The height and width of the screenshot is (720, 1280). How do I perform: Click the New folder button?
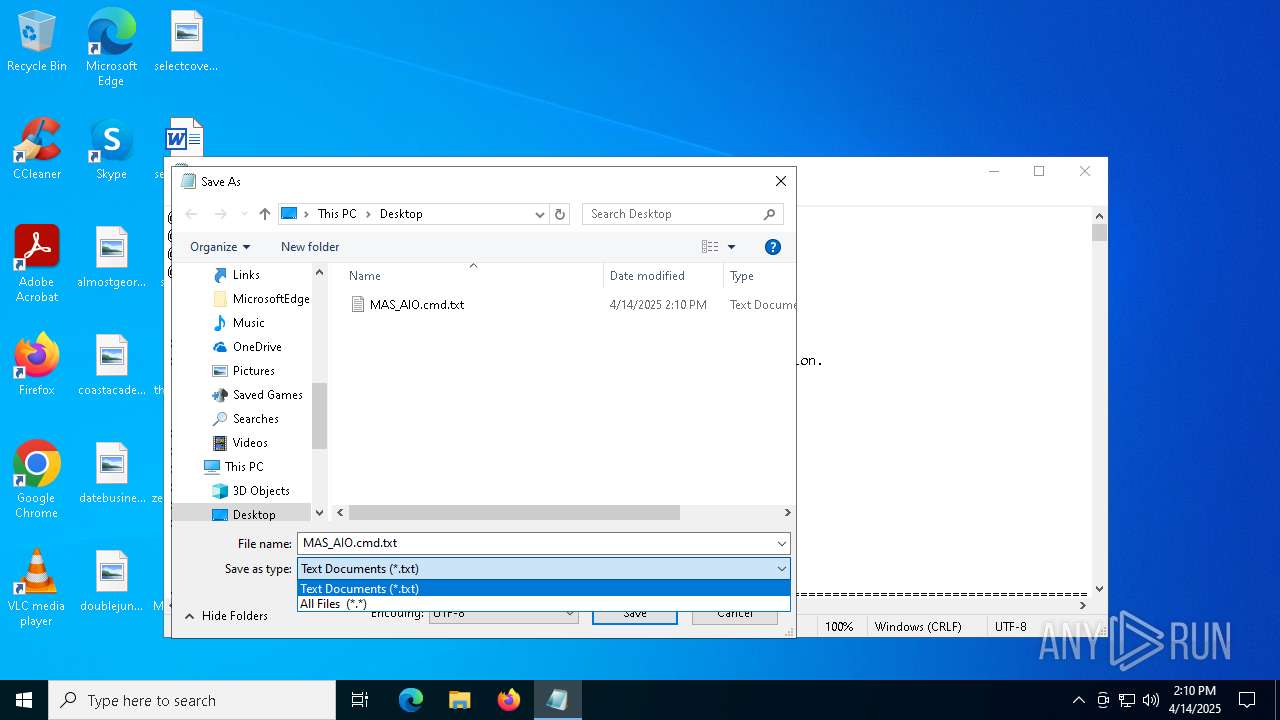[x=310, y=247]
